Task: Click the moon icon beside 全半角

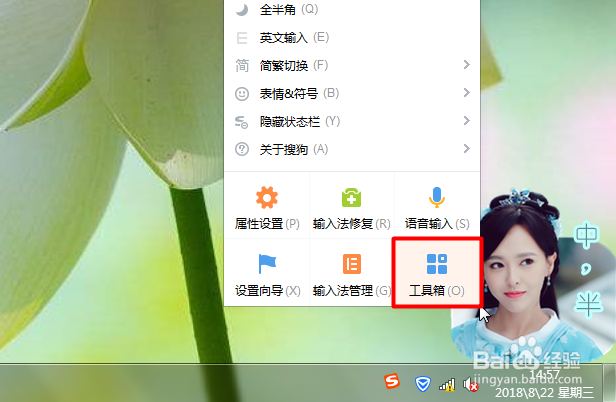Action: pyautogui.click(x=242, y=9)
